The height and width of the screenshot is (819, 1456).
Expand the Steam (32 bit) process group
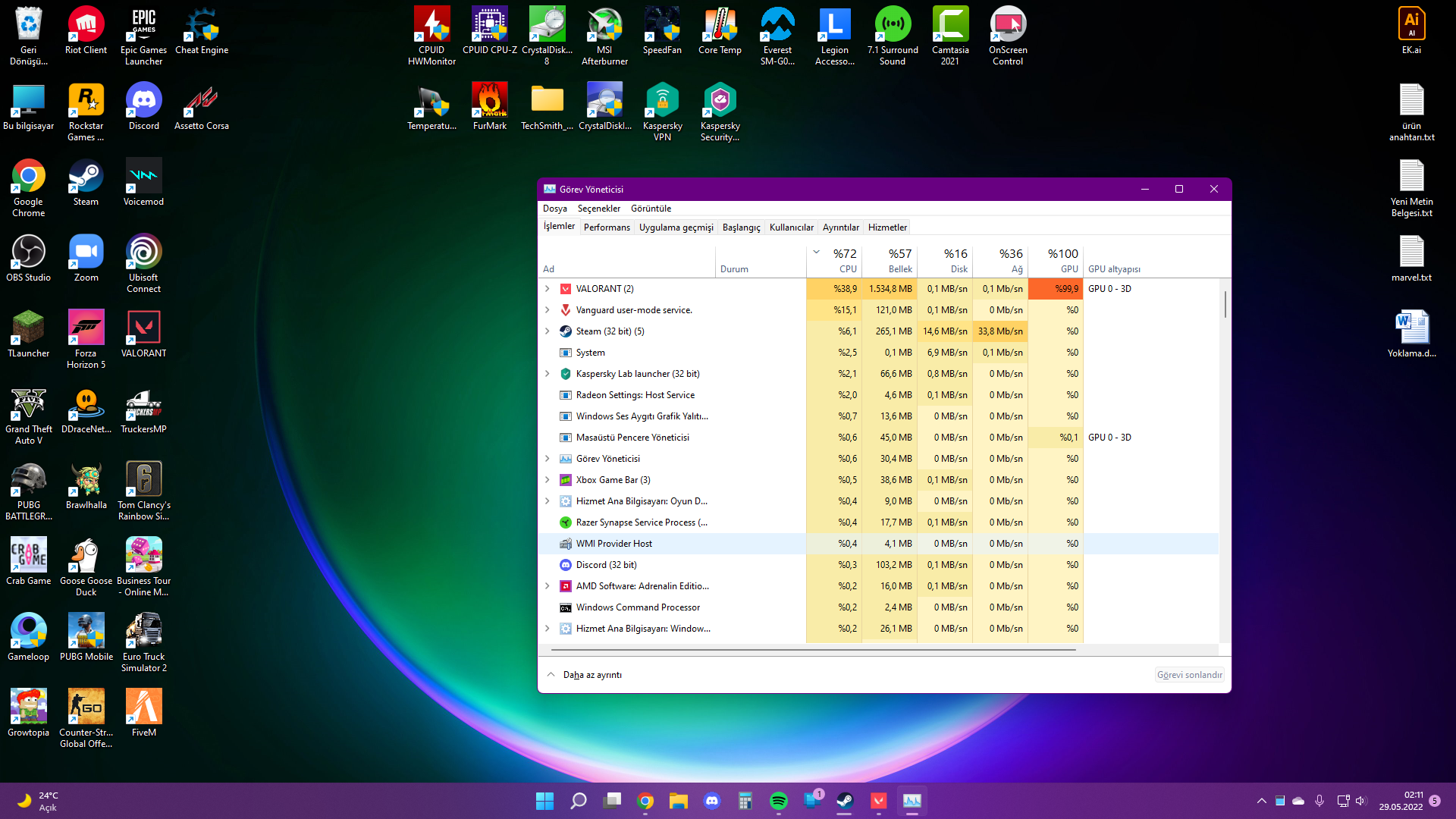point(548,331)
